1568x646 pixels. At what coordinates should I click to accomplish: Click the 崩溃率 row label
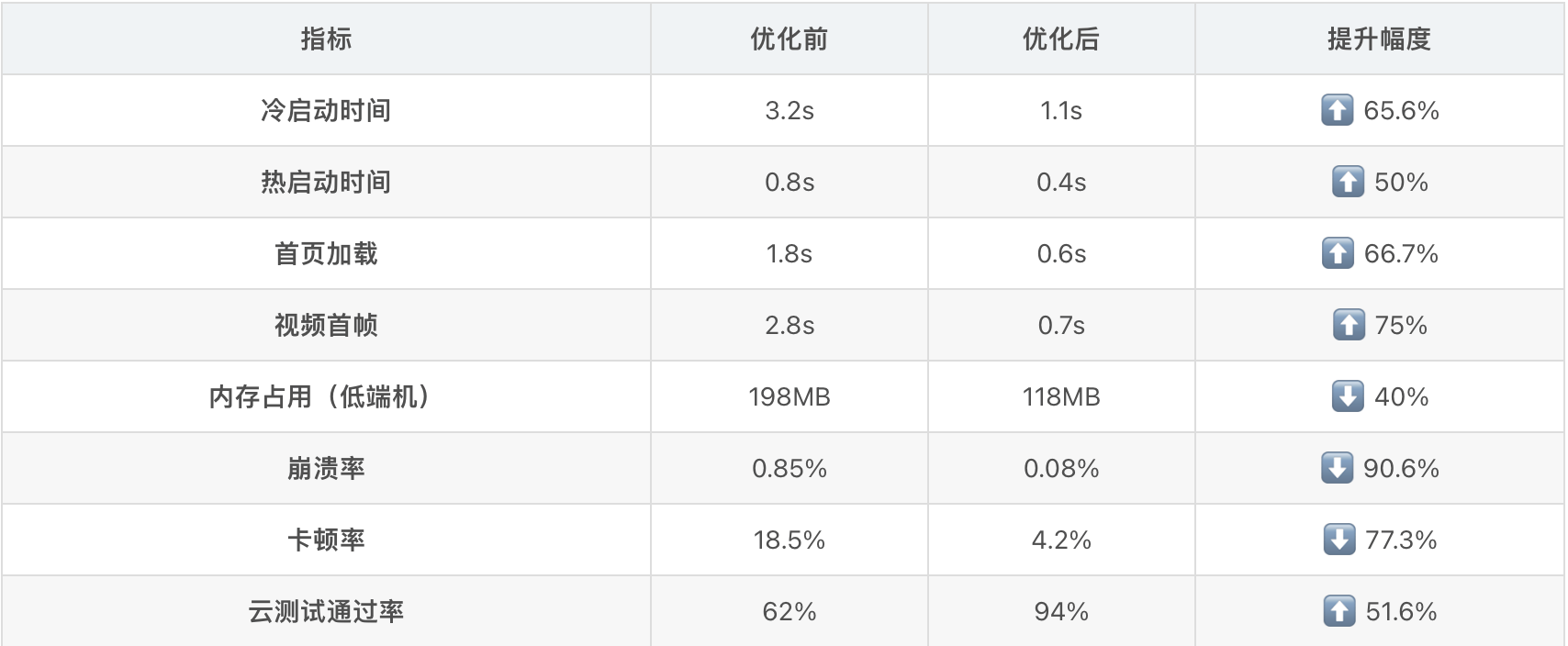coord(326,468)
